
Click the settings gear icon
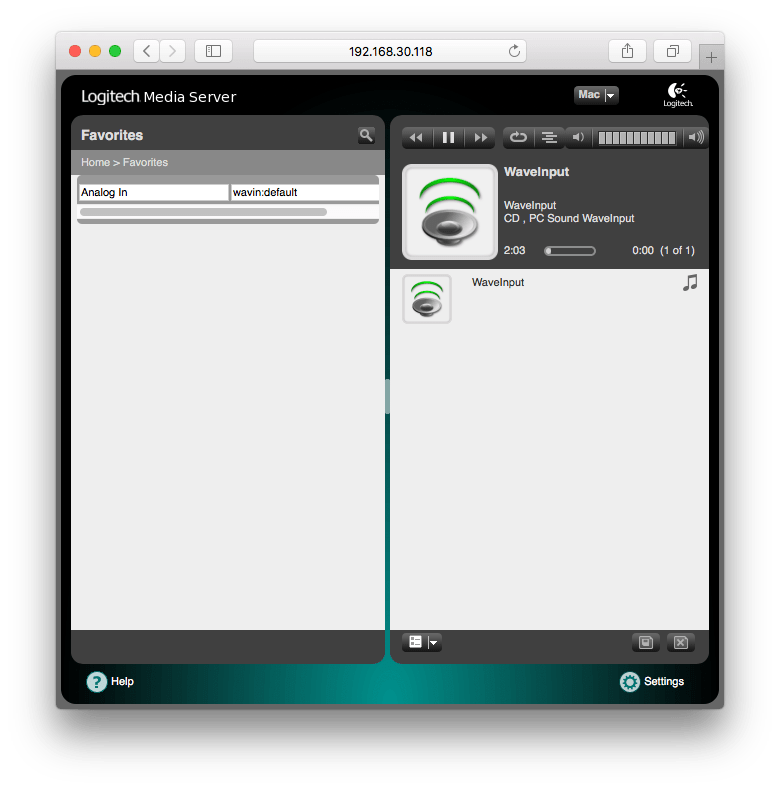[x=630, y=682]
